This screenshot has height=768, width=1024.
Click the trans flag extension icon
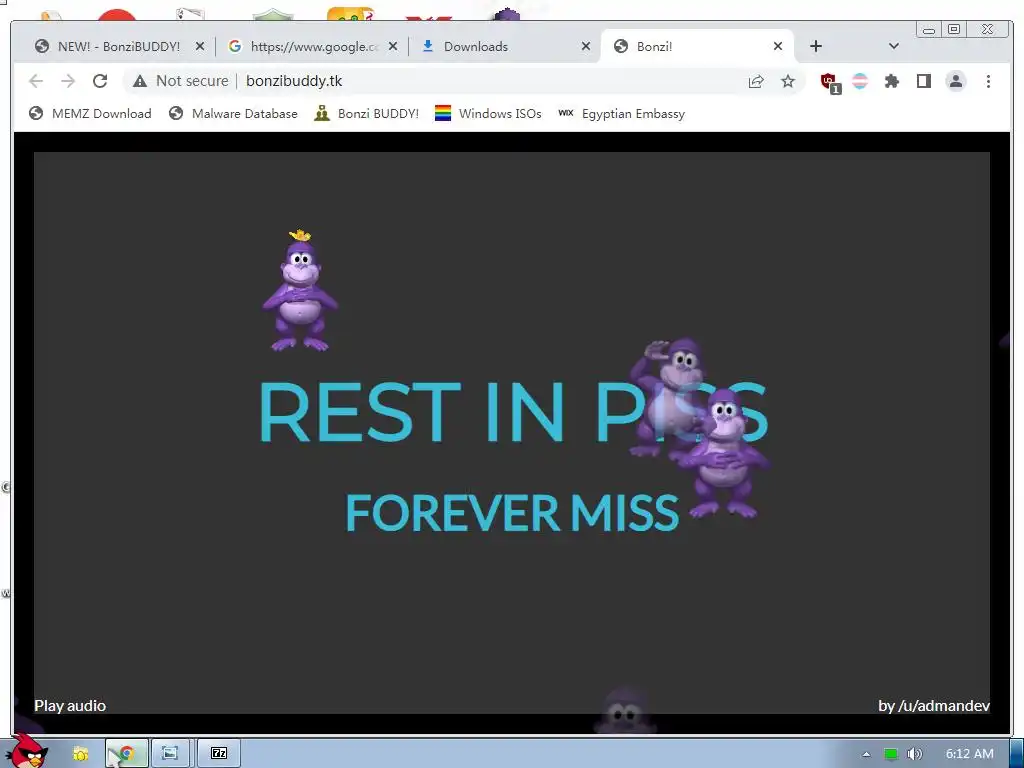click(860, 81)
